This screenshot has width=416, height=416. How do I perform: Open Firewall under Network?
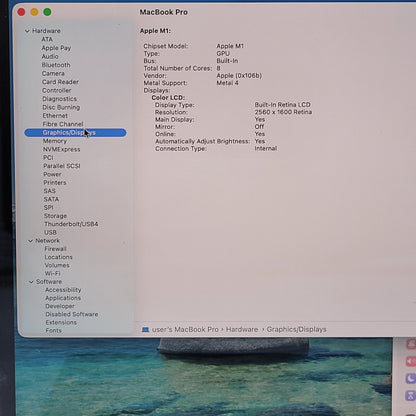[x=56, y=249]
